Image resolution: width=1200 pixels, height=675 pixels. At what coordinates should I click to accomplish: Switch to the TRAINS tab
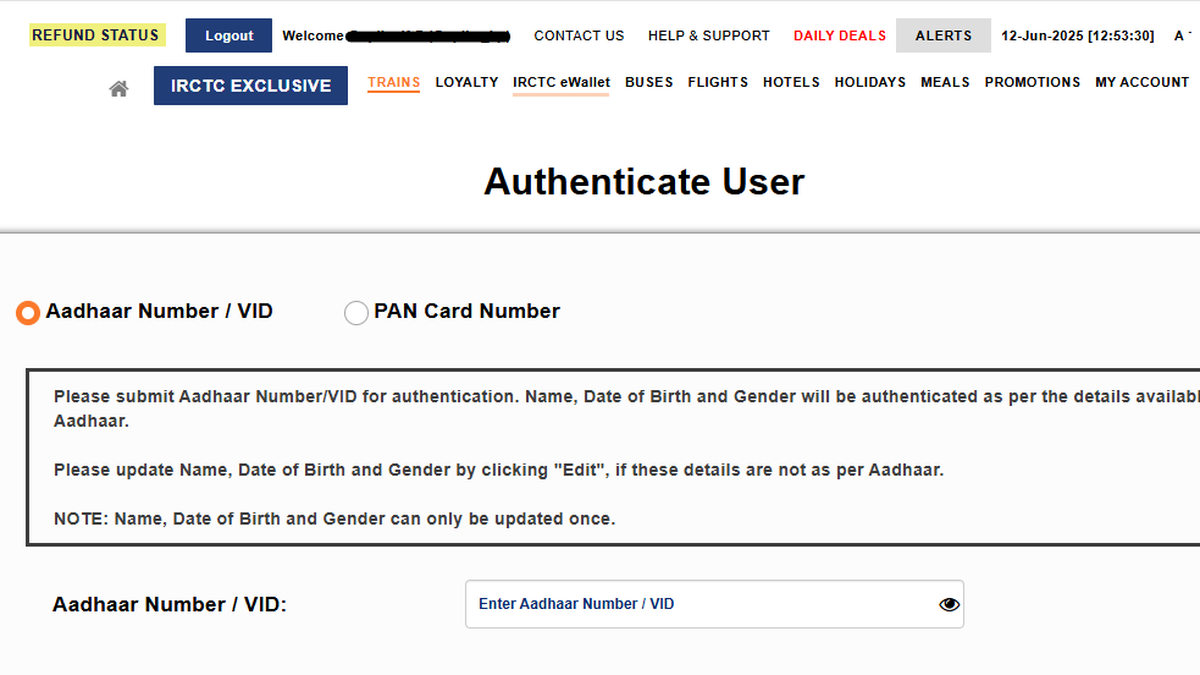393,82
